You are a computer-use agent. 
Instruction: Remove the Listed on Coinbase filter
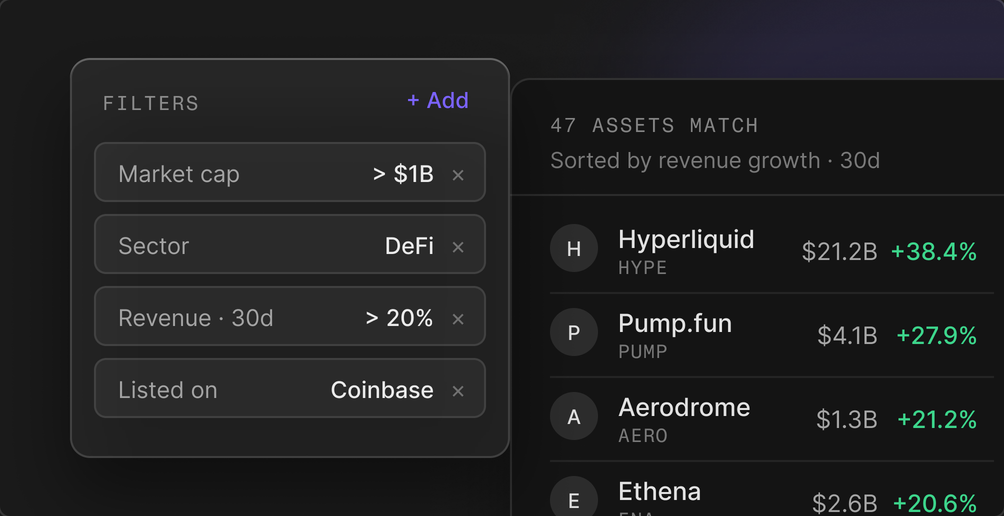(x=458, y=391)
